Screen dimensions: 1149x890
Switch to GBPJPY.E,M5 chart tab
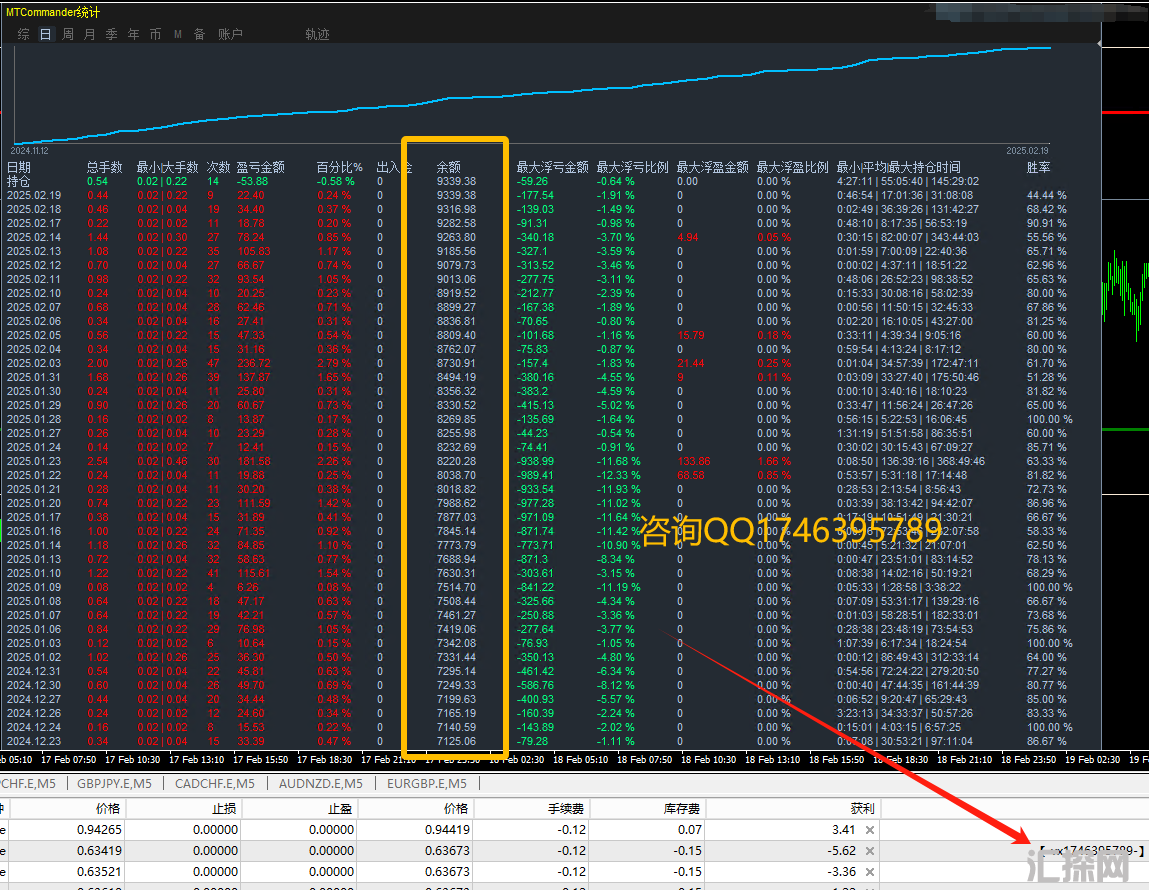tap(114, 784)
